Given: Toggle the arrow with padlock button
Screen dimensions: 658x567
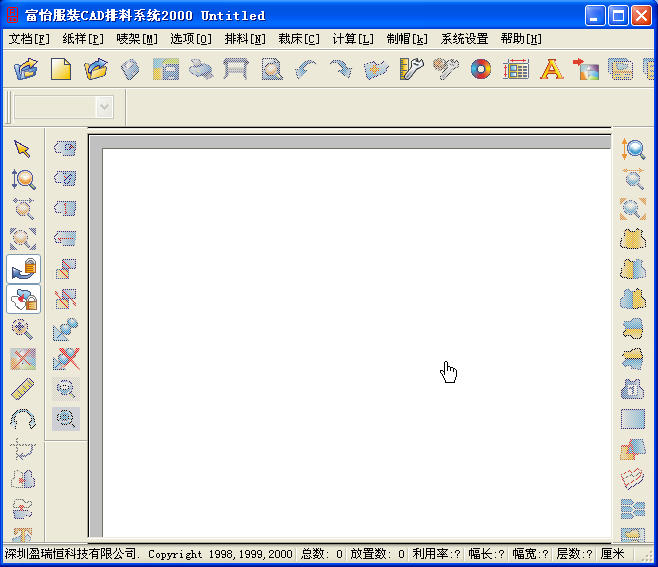Looking at the screenshot, I should click(24, 269).
